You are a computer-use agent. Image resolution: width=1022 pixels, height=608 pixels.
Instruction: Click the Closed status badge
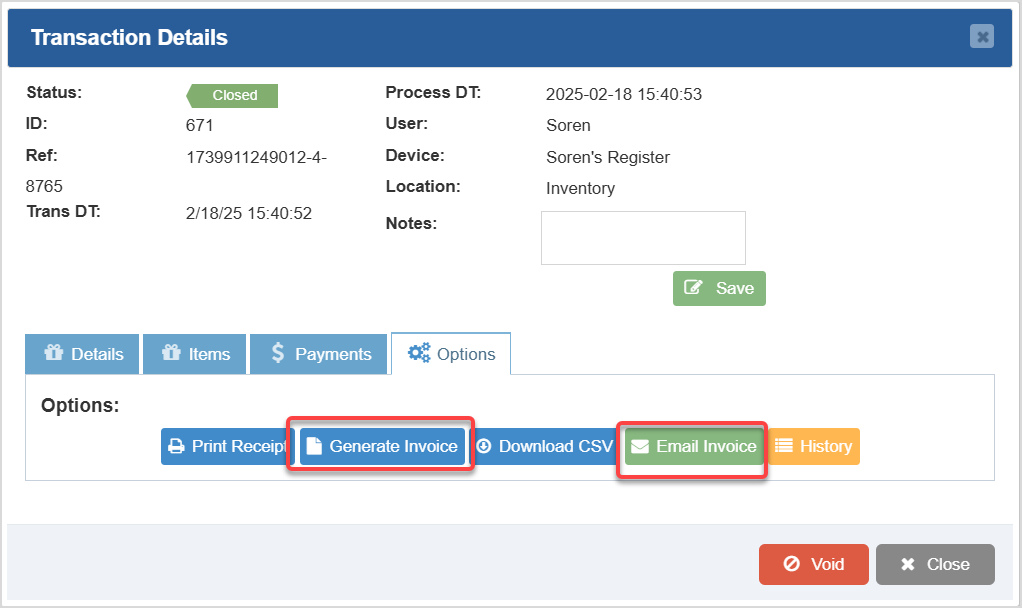tap(232, 95)
